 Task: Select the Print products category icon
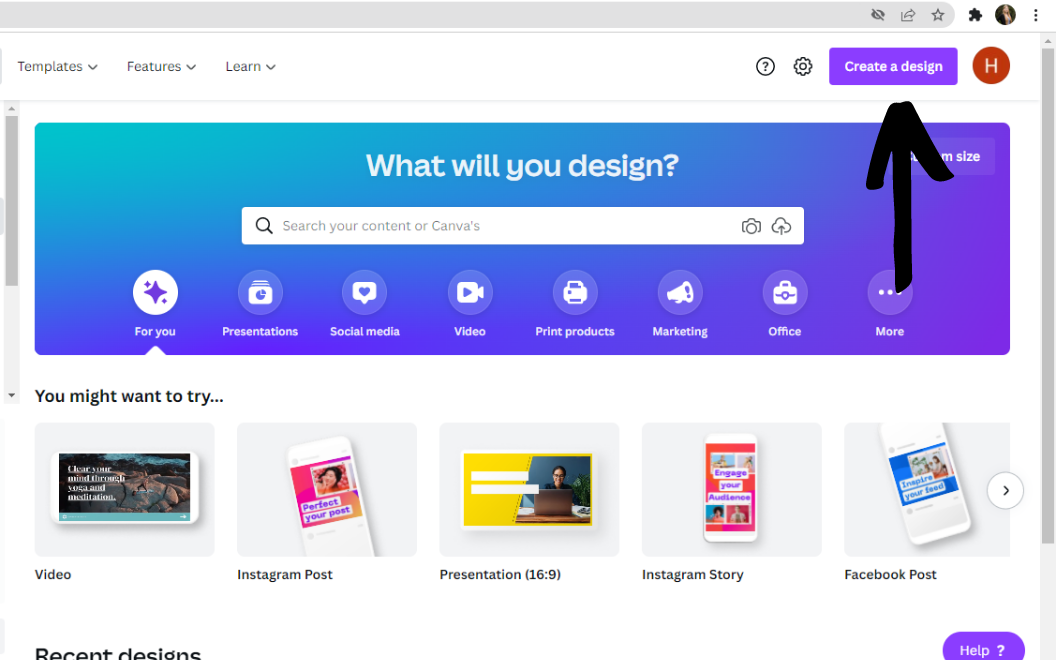click(575, 293)
